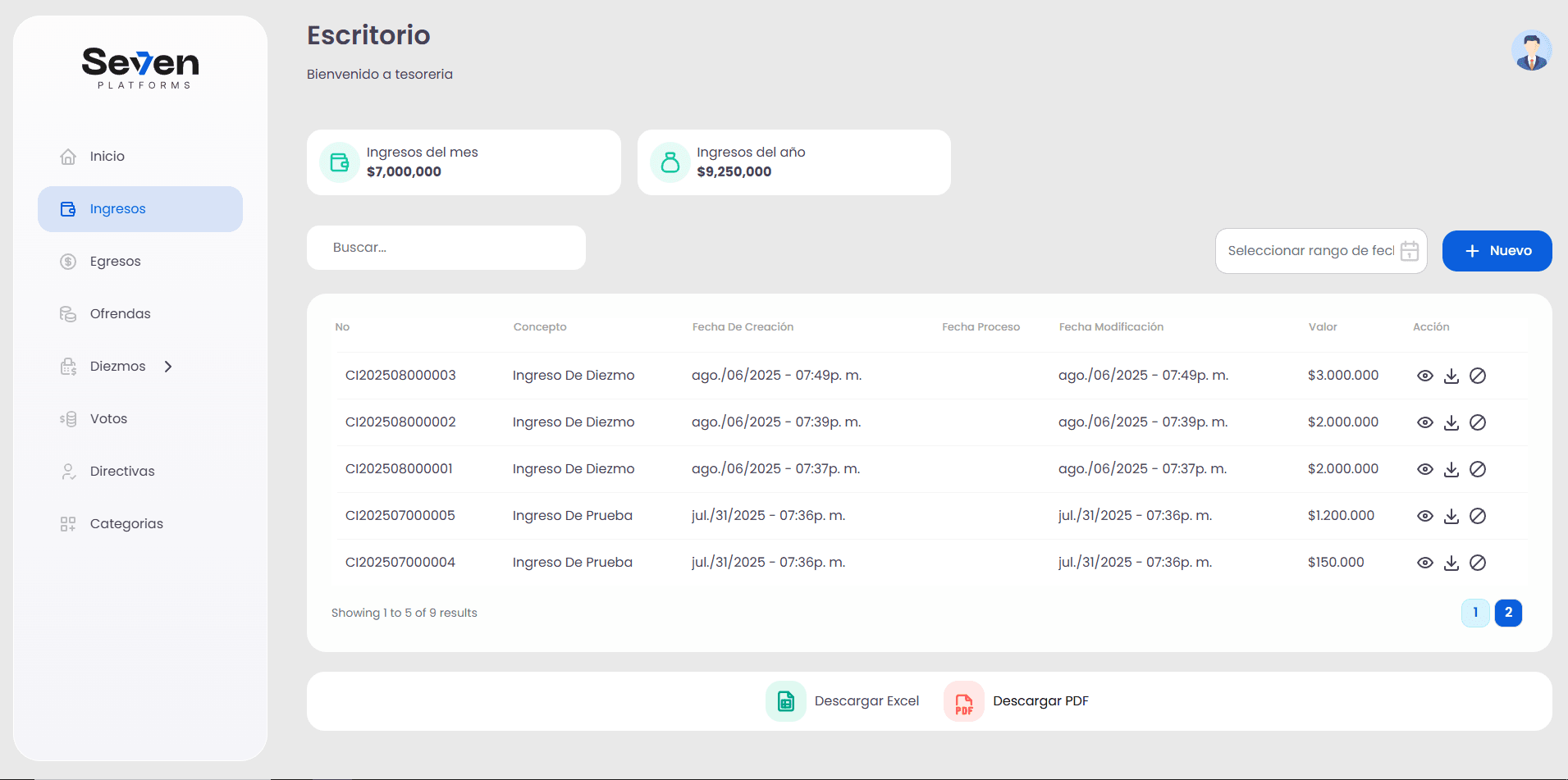The width and height of the screenshot is (1568, 780).
Task: View details of income CI202508000002
Action: [x=1425, y=422]
